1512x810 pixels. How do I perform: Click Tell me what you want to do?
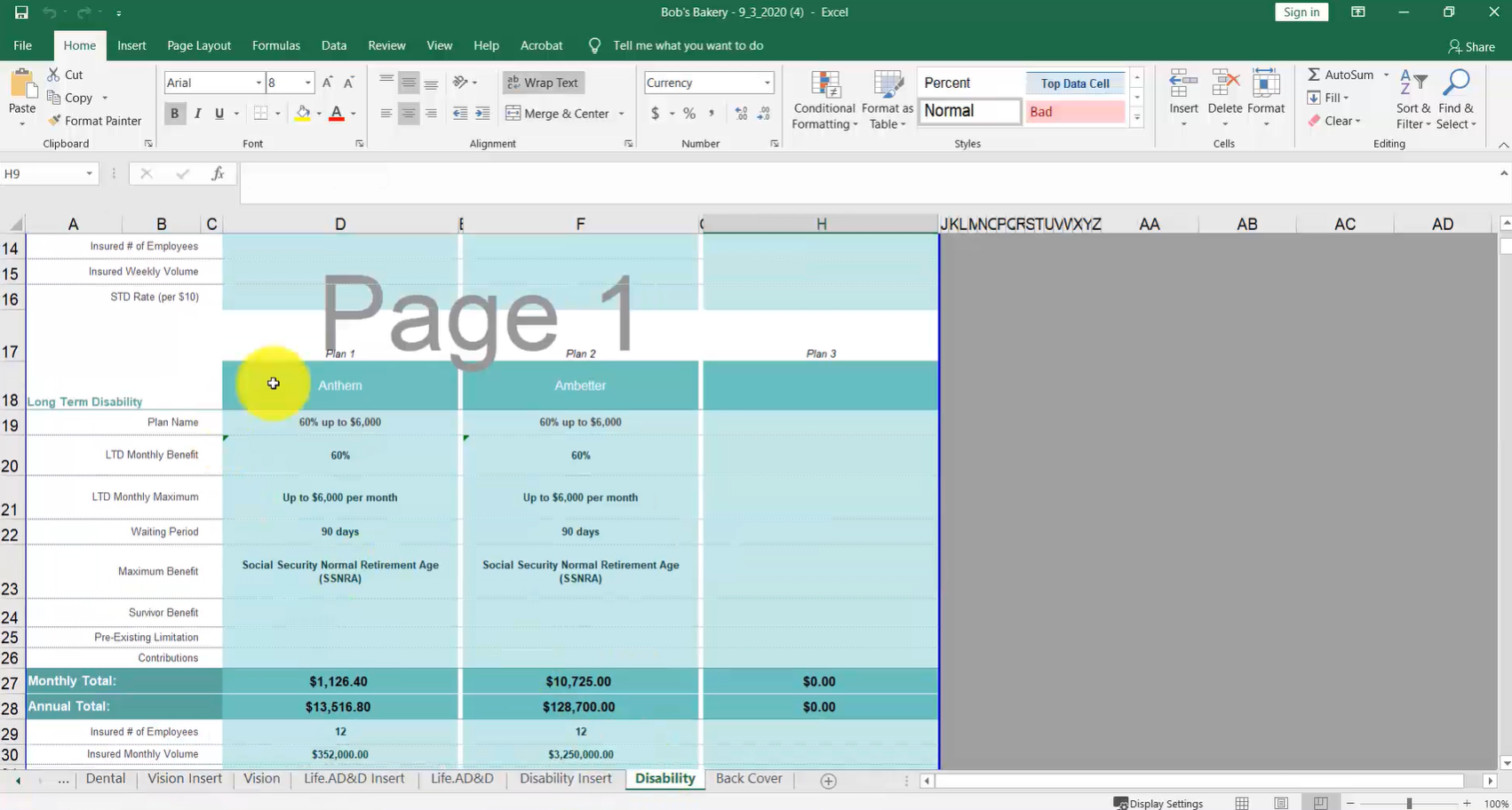tap(688, 45)
